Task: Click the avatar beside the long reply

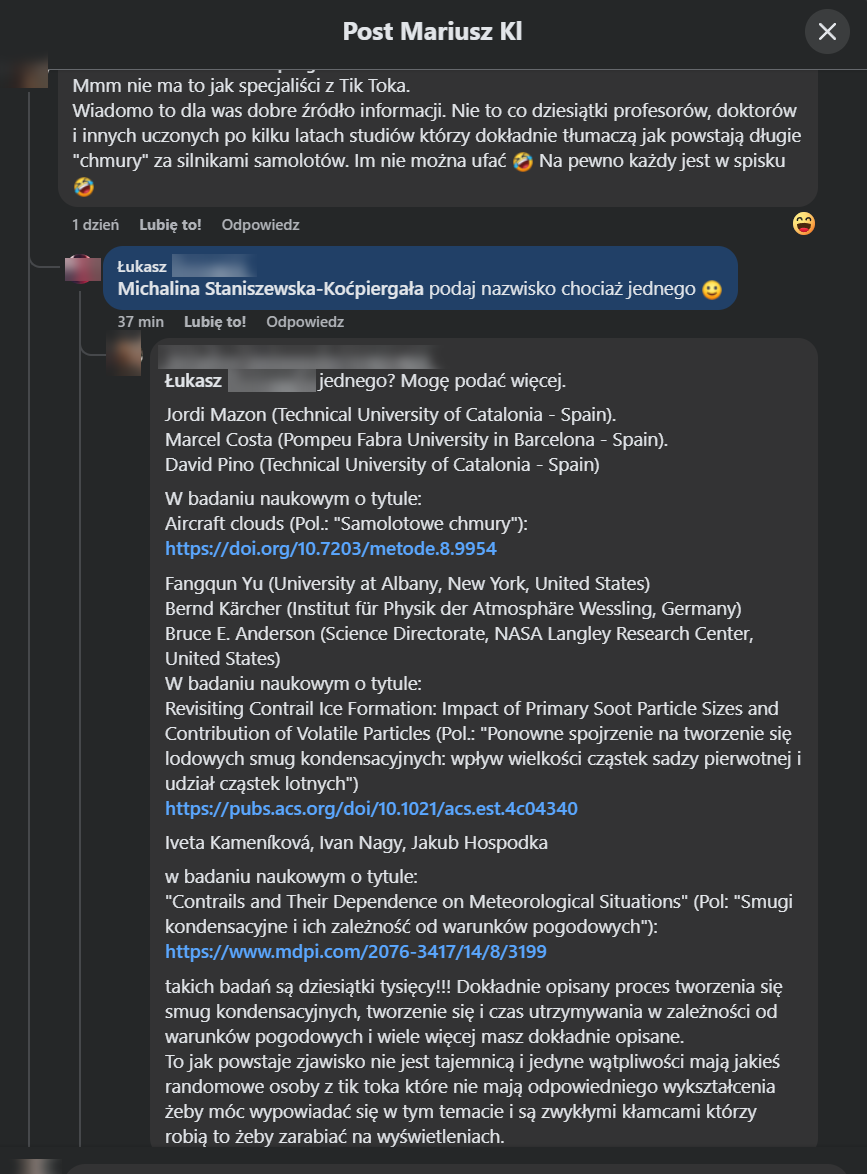Action: click(124, 357)
